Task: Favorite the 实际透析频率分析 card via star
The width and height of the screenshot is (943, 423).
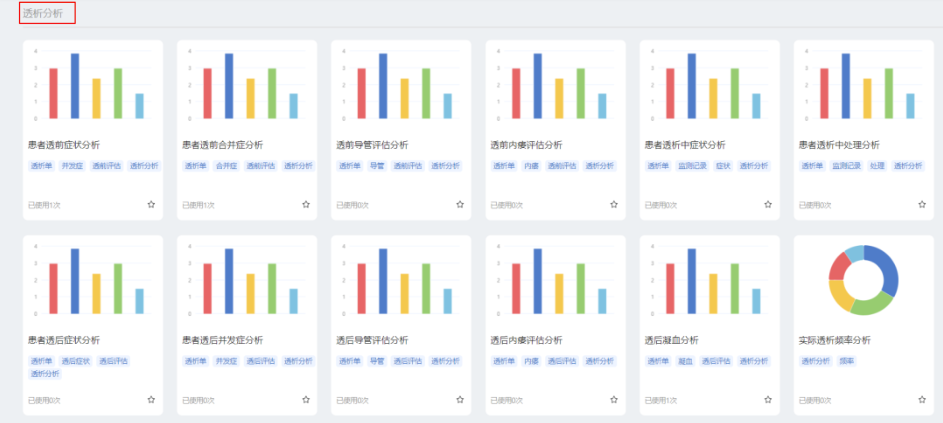Action: coord(922,399)
